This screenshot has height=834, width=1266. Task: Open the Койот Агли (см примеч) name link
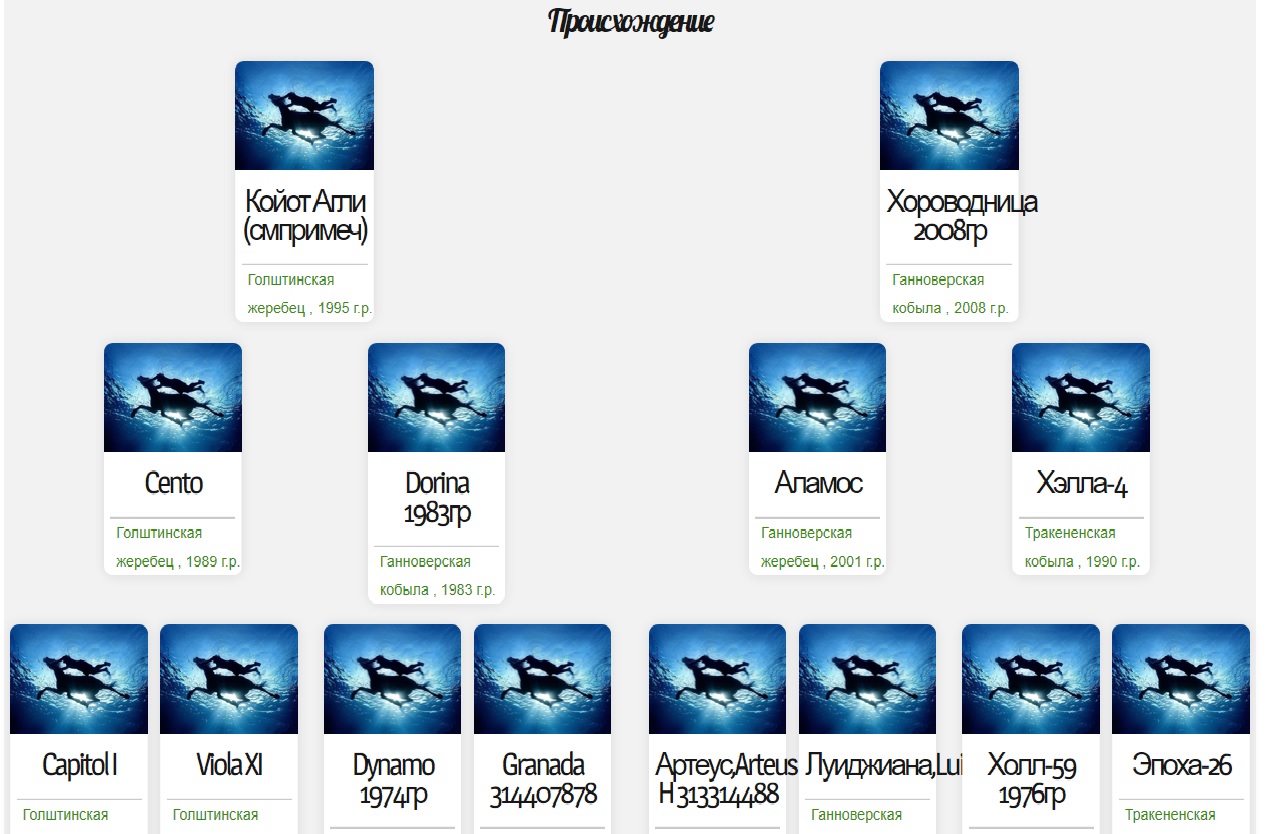305,216
